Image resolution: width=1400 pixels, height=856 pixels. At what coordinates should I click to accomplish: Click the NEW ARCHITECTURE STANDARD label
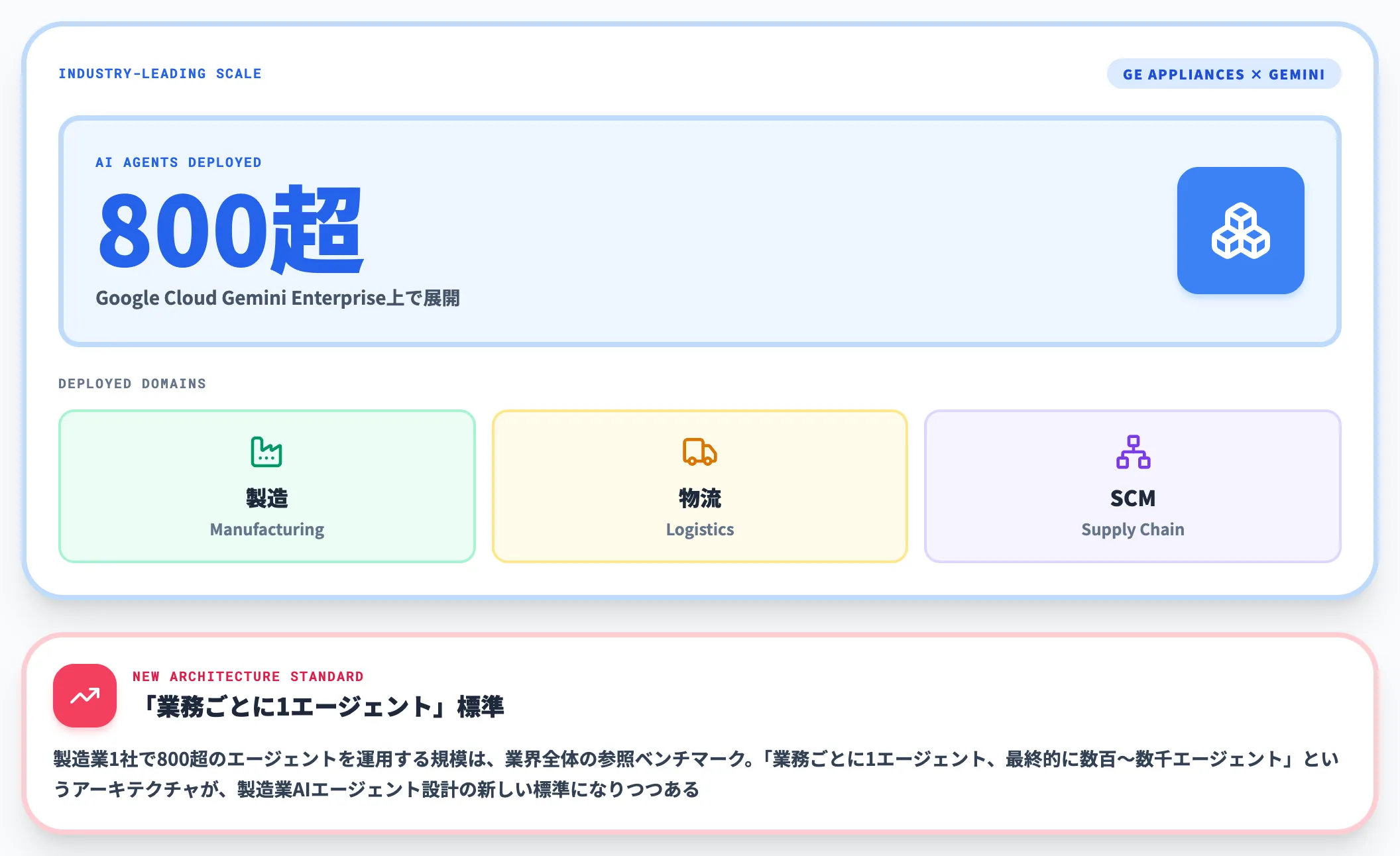(248, 676)
